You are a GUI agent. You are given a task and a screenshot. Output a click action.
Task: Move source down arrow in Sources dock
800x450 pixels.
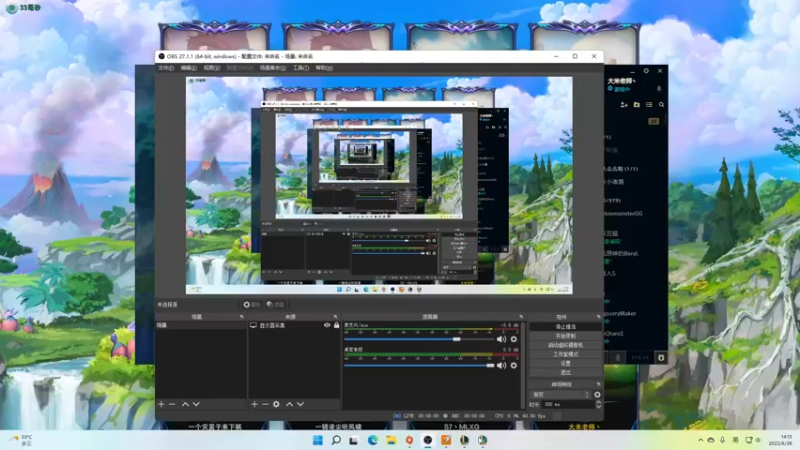(x=301, y=404)
